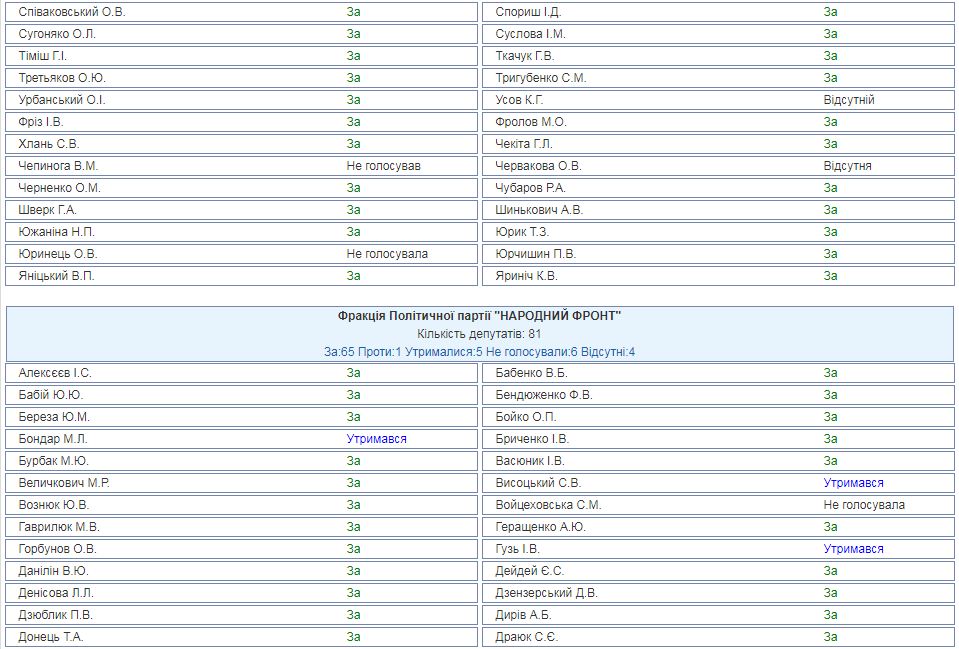Click Відсутня status for Червакова О.В.
This screenshot has width=959, height=649.
[847, 166]
